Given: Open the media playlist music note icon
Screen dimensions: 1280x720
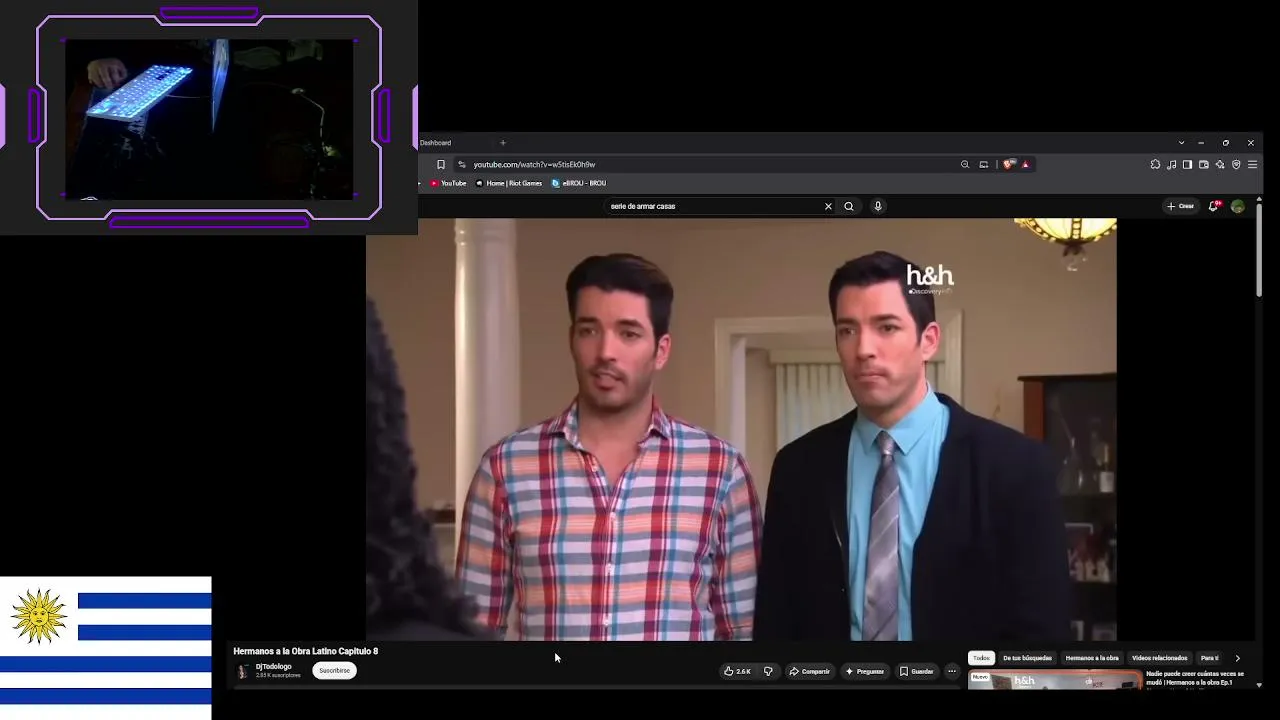Looking at the screenshot, I should (x=1171, y=164).
